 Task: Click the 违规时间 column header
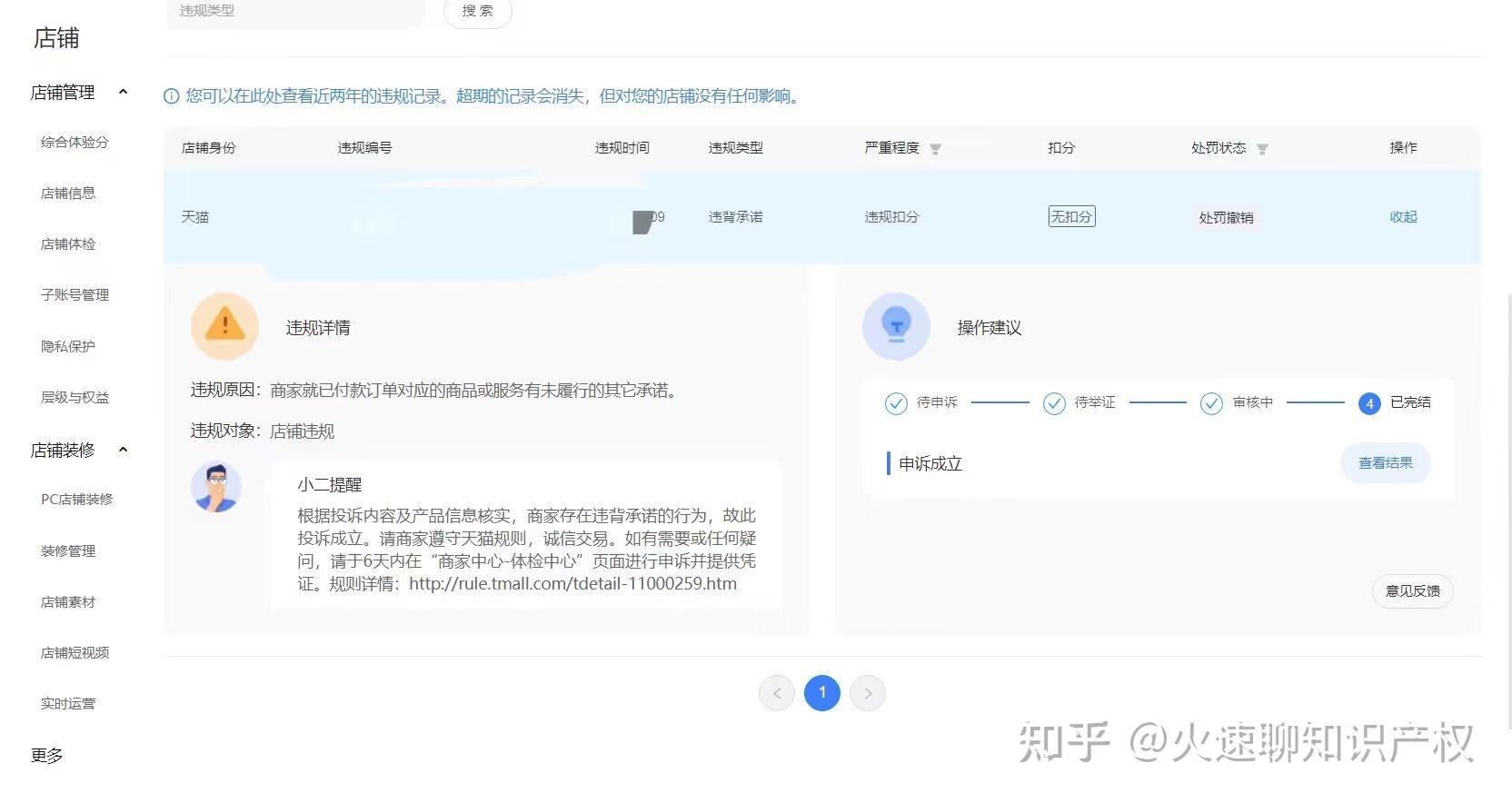pyautogui.click(x=622, y=148)
